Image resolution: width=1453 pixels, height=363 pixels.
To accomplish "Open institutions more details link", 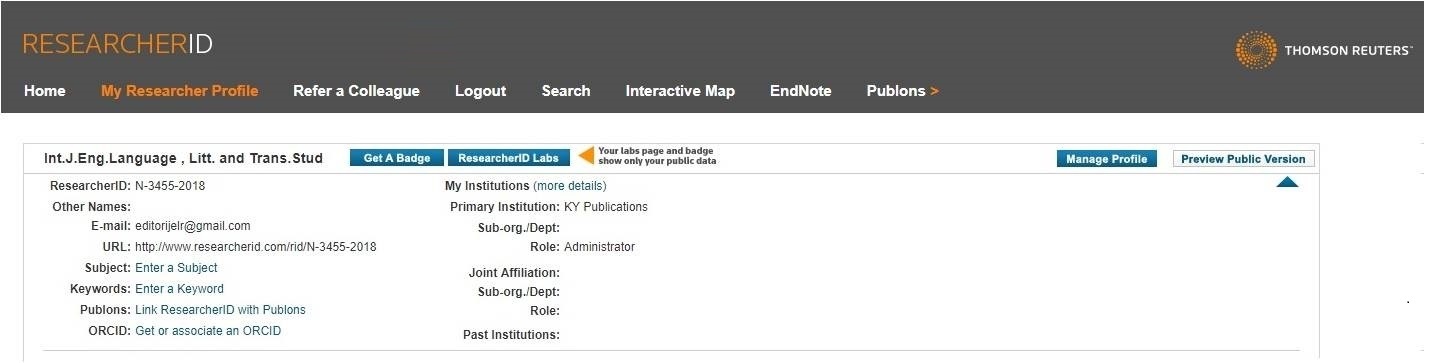I will (x=570, y=186).
